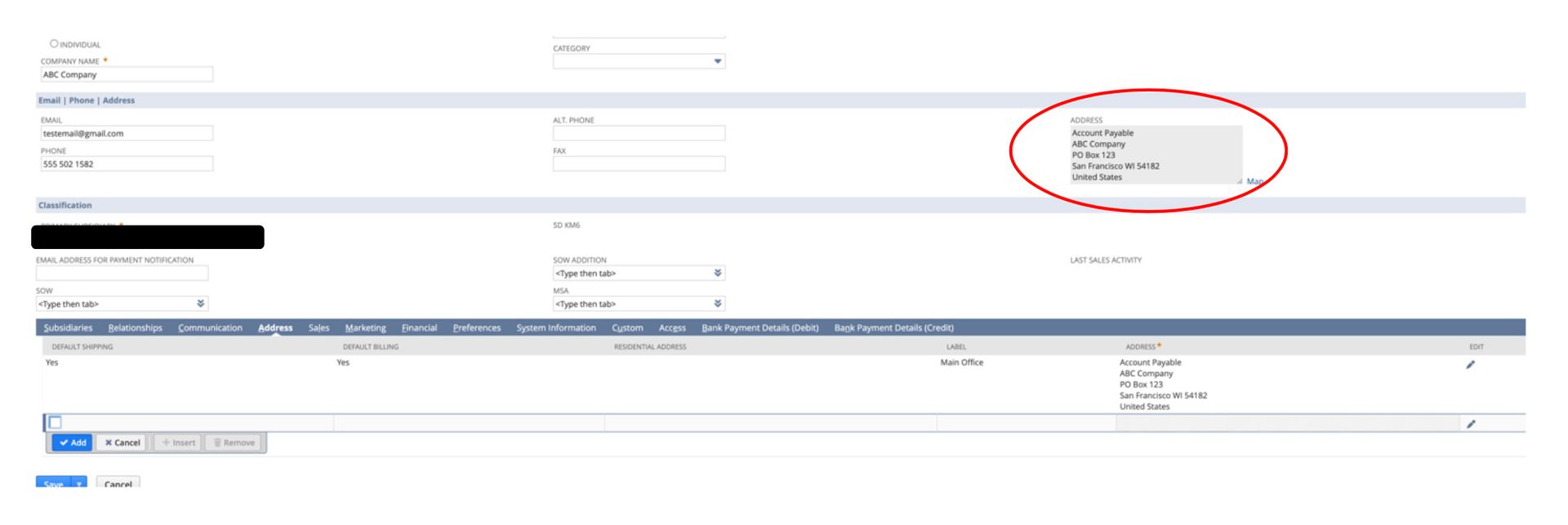Open the SOW field dropdown arrow

tap(200, 304)
